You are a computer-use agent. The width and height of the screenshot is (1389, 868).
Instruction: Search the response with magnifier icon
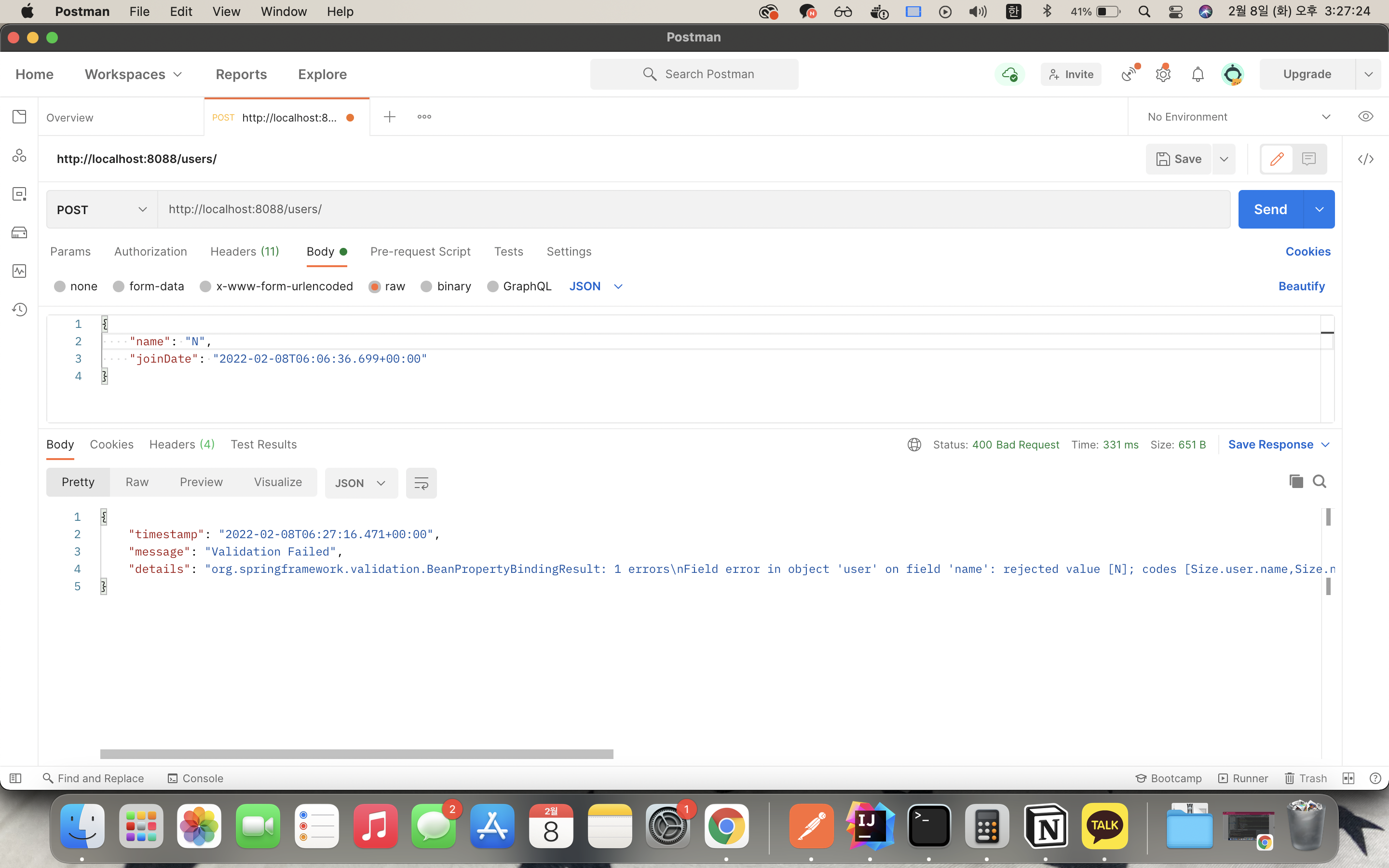(1320, 481)
